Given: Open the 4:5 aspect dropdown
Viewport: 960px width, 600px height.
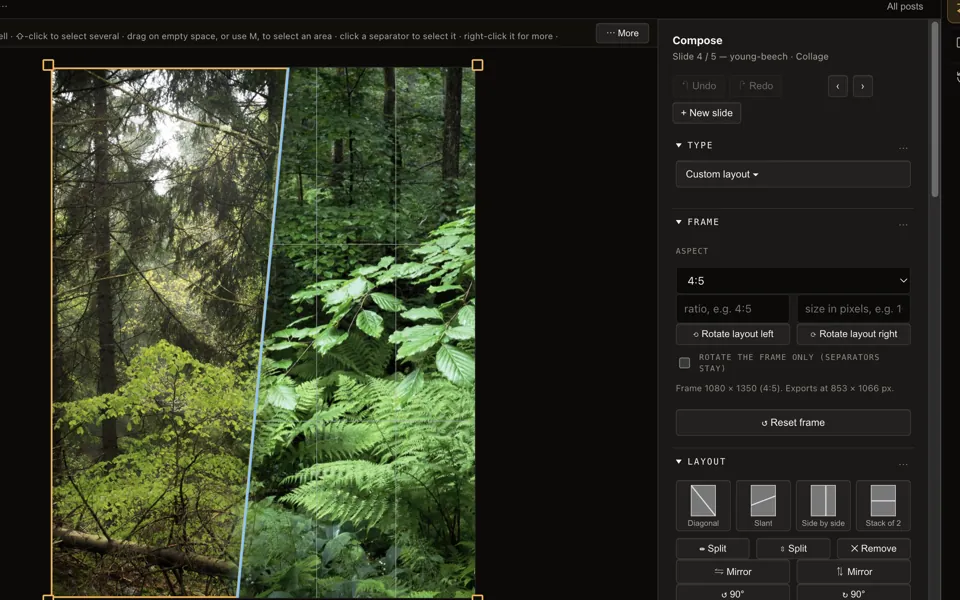Looking at the screenshot, I should (x=793, y=281).
